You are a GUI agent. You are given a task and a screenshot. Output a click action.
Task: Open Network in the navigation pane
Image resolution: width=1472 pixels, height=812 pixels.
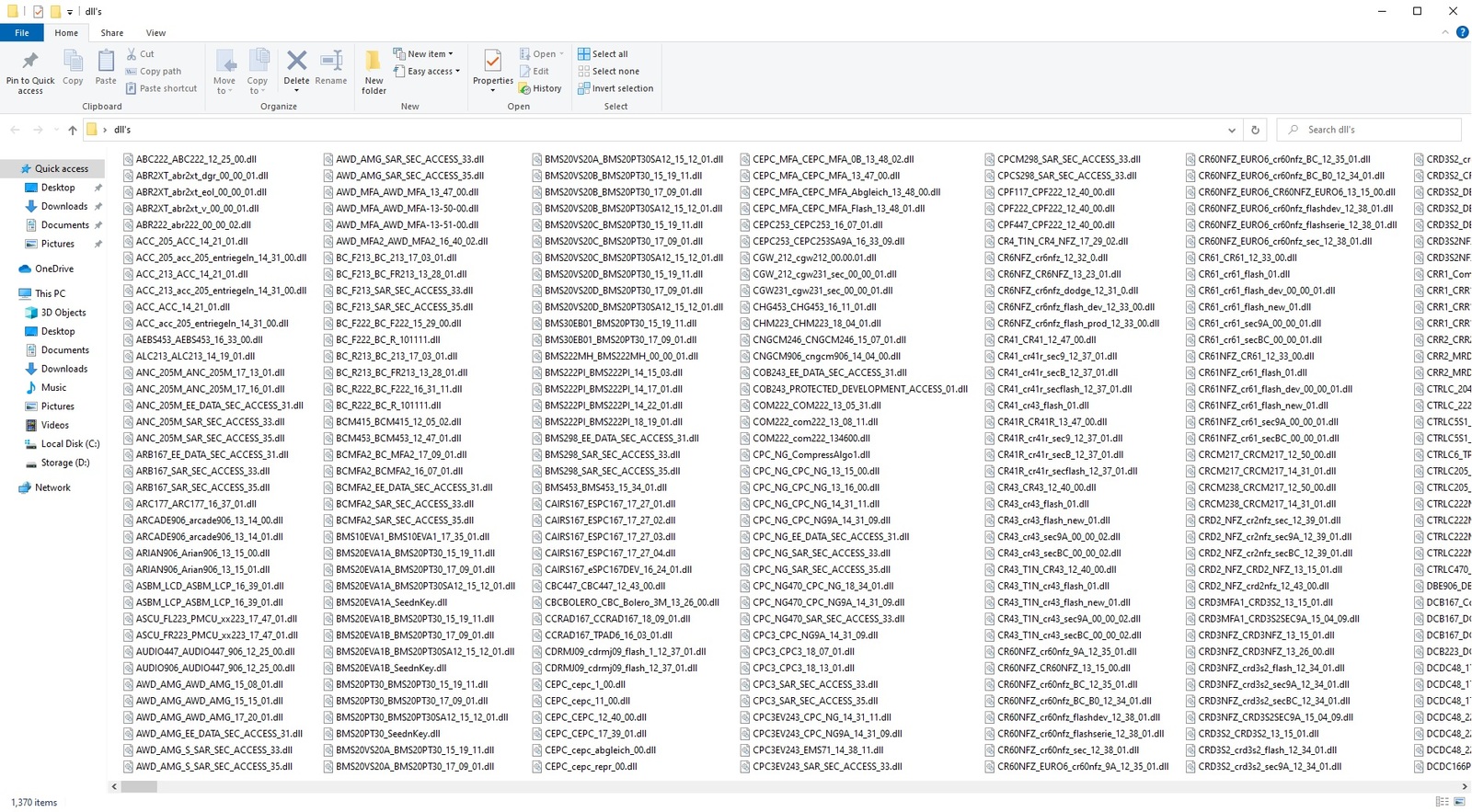click(44, 488)
